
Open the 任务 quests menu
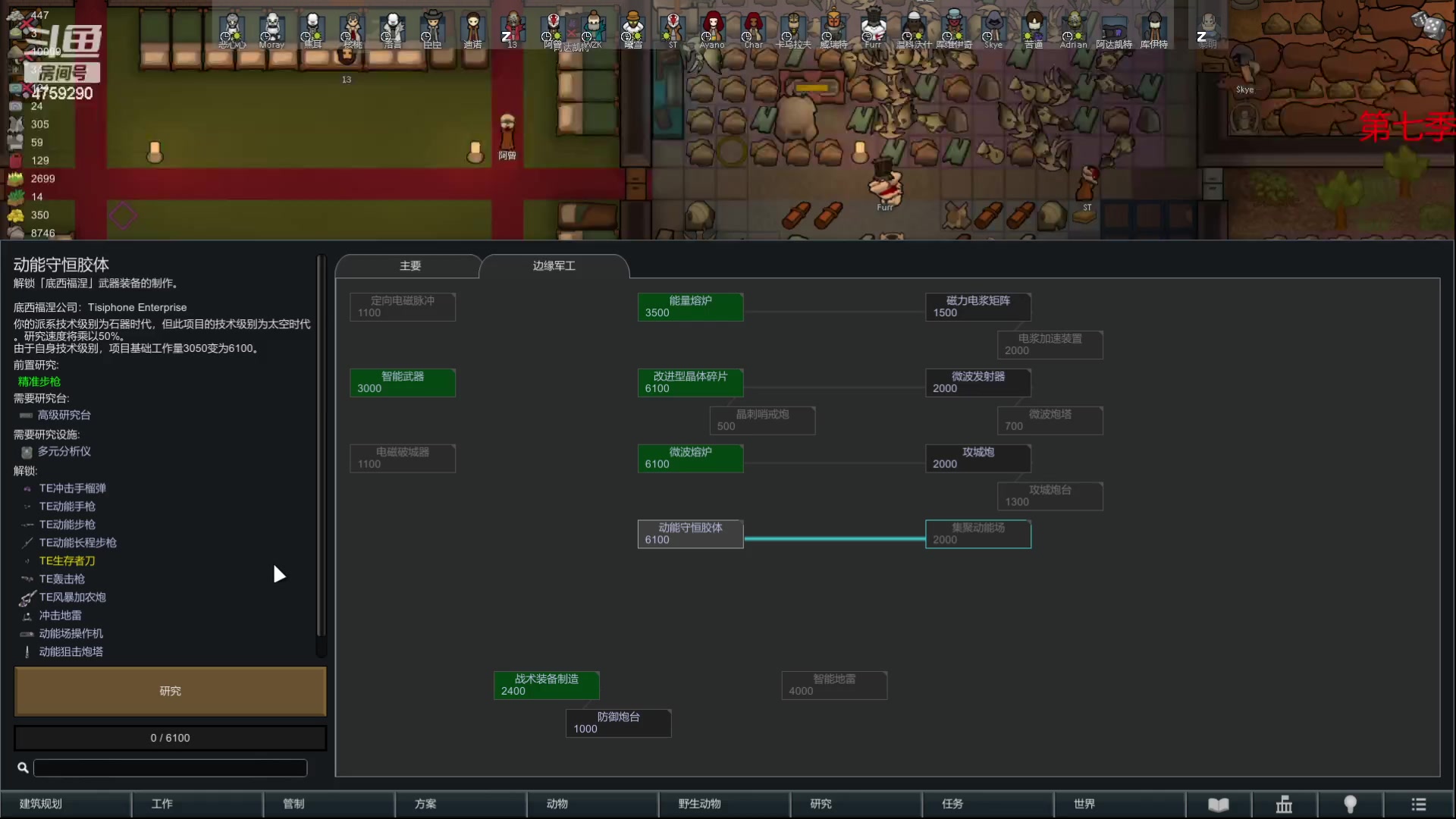[x=988, y=804]
